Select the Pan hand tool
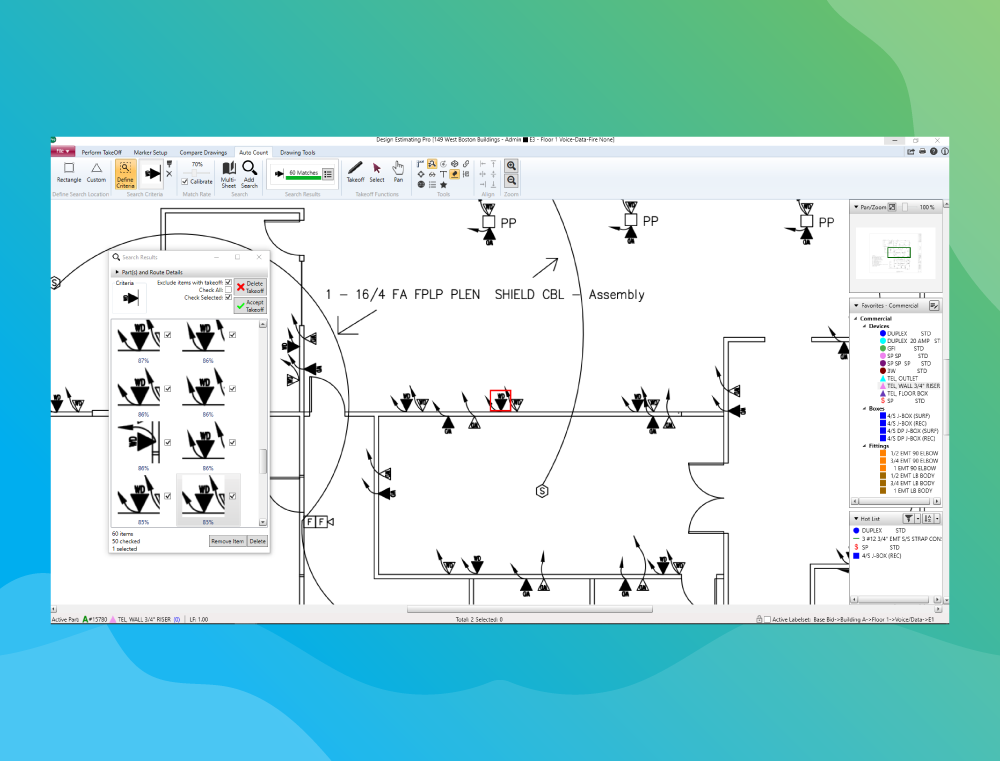The image size is (1000, 761). (398, 172)
